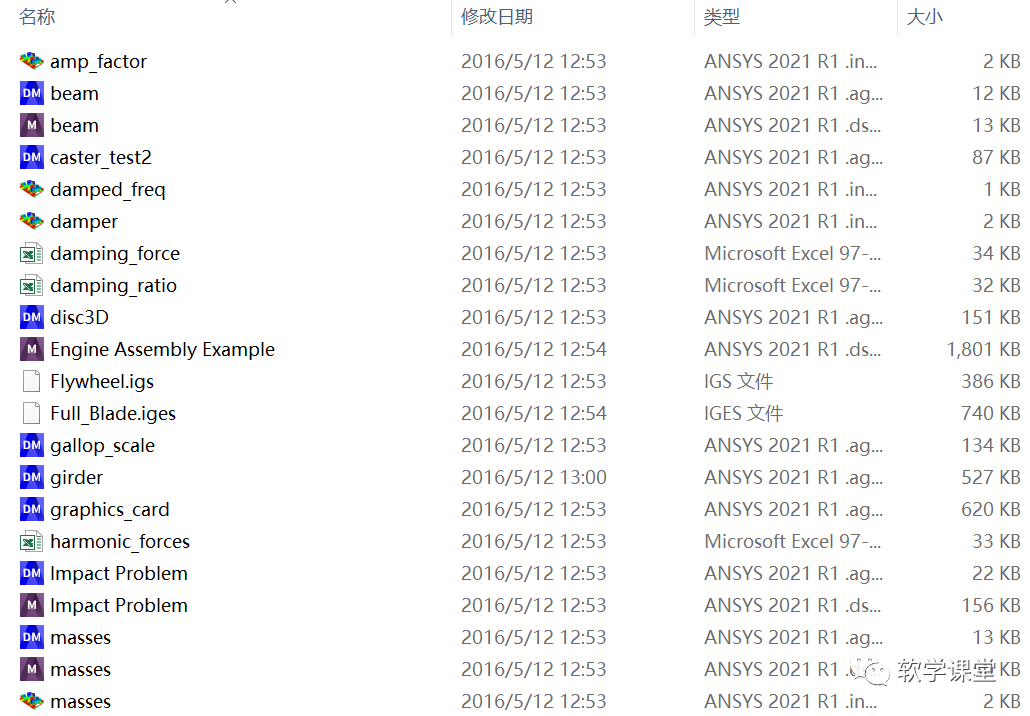This screenshot has width=1030, height=716.
Task: Click the Excel icon for harmonic_forces
Action: click(x=32, y=541)
